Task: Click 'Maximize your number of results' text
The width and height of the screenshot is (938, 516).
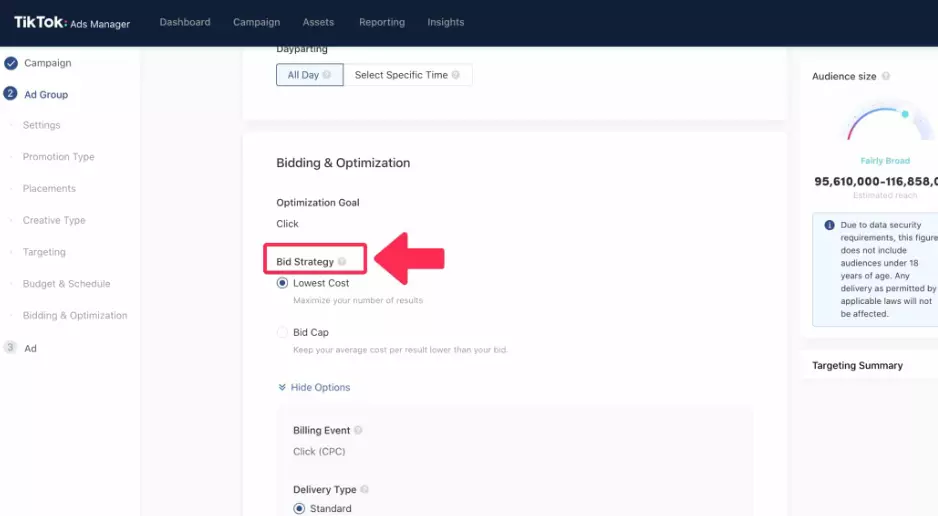Action: tap(358, 300)
